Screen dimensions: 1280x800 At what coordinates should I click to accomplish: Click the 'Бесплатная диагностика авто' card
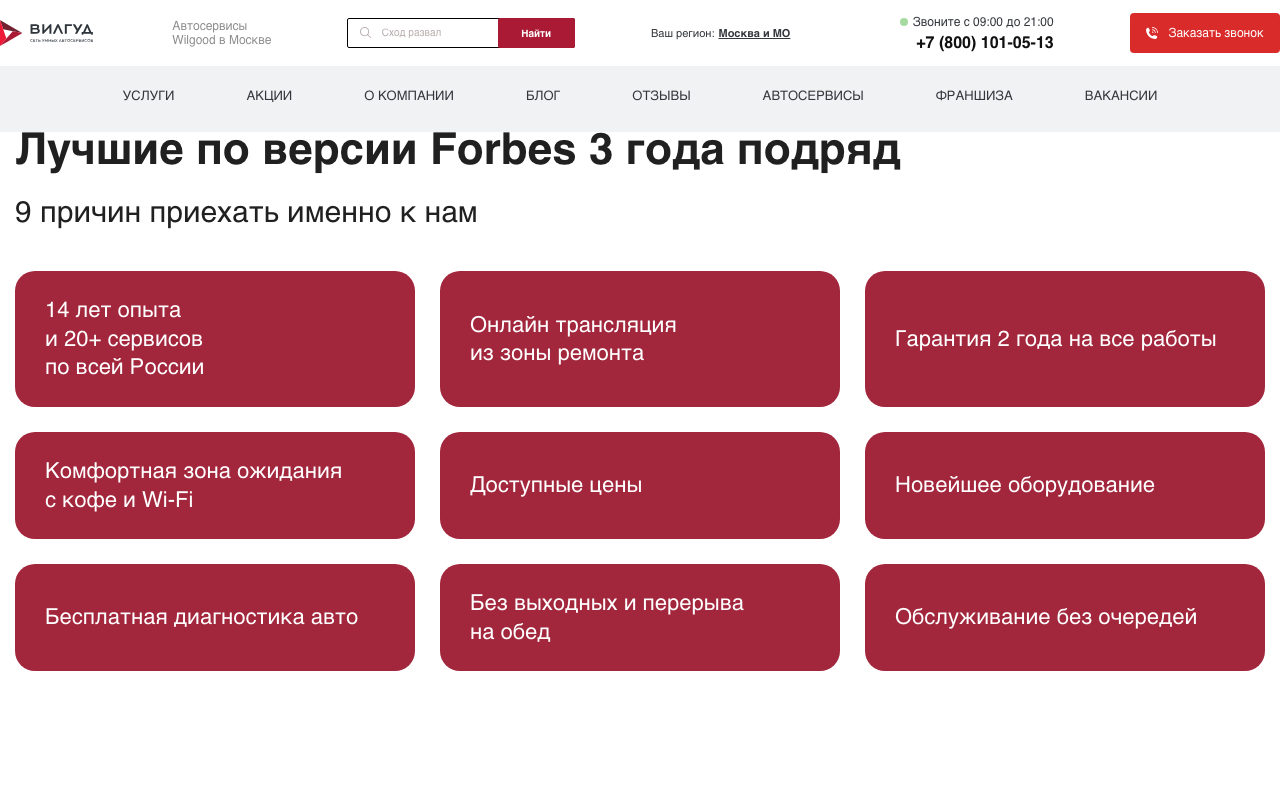215,617
